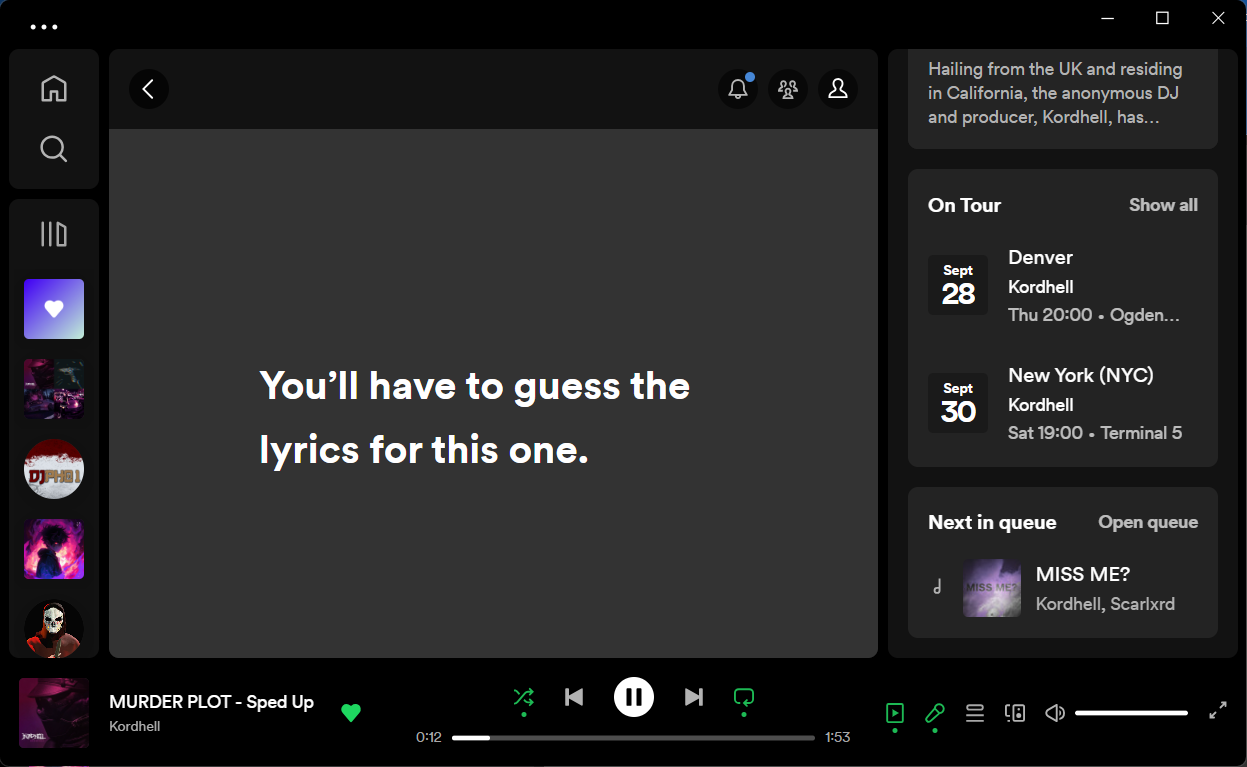Viewport: 1247px width, 767px height.
Task: Open Liked Songs playlist
Action: tap(54, 309)
